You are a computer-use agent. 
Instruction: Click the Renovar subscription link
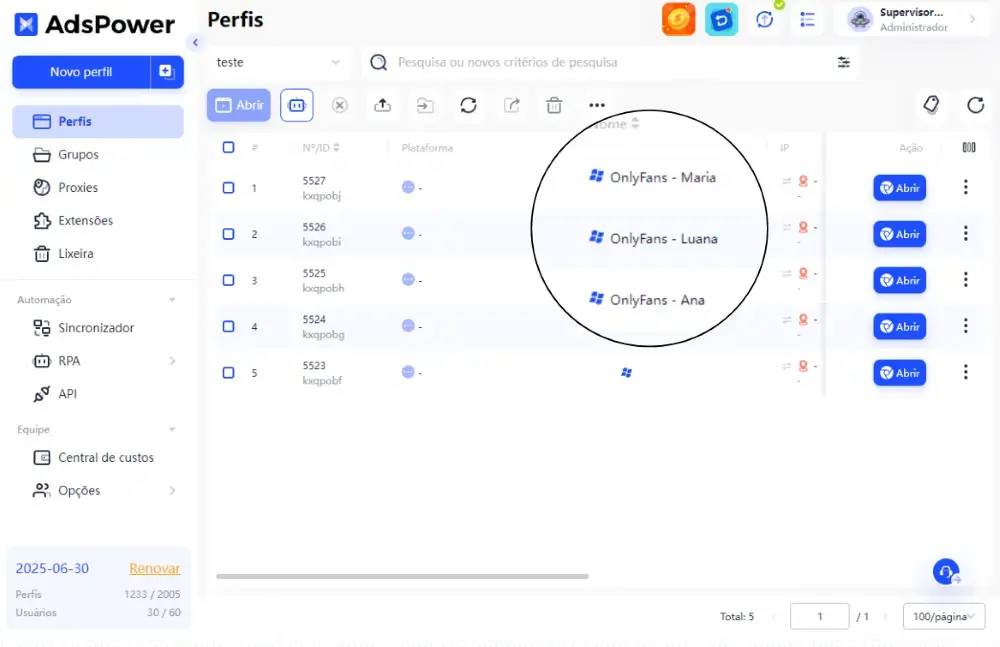[154, 569]
